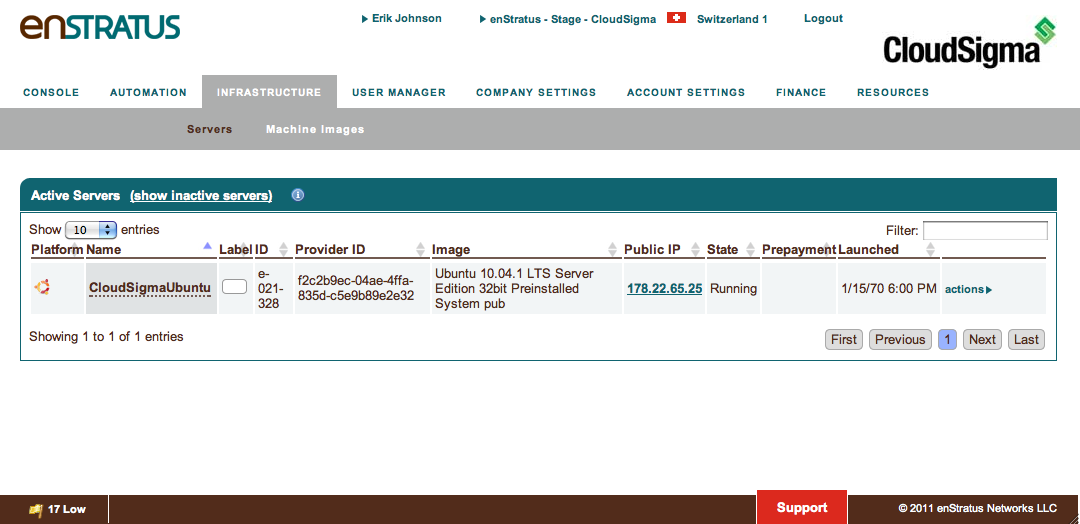Screen dimensions: 1080x524
Task: Go to User Manager tab
Action: coord(399,92)
